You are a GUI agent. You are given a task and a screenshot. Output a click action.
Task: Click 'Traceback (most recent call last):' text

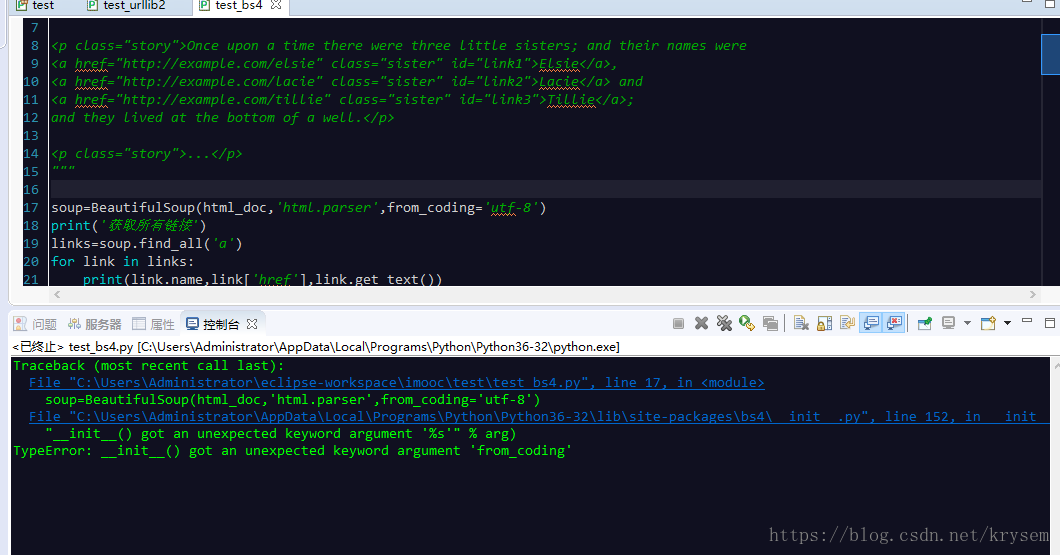point(149,366)
